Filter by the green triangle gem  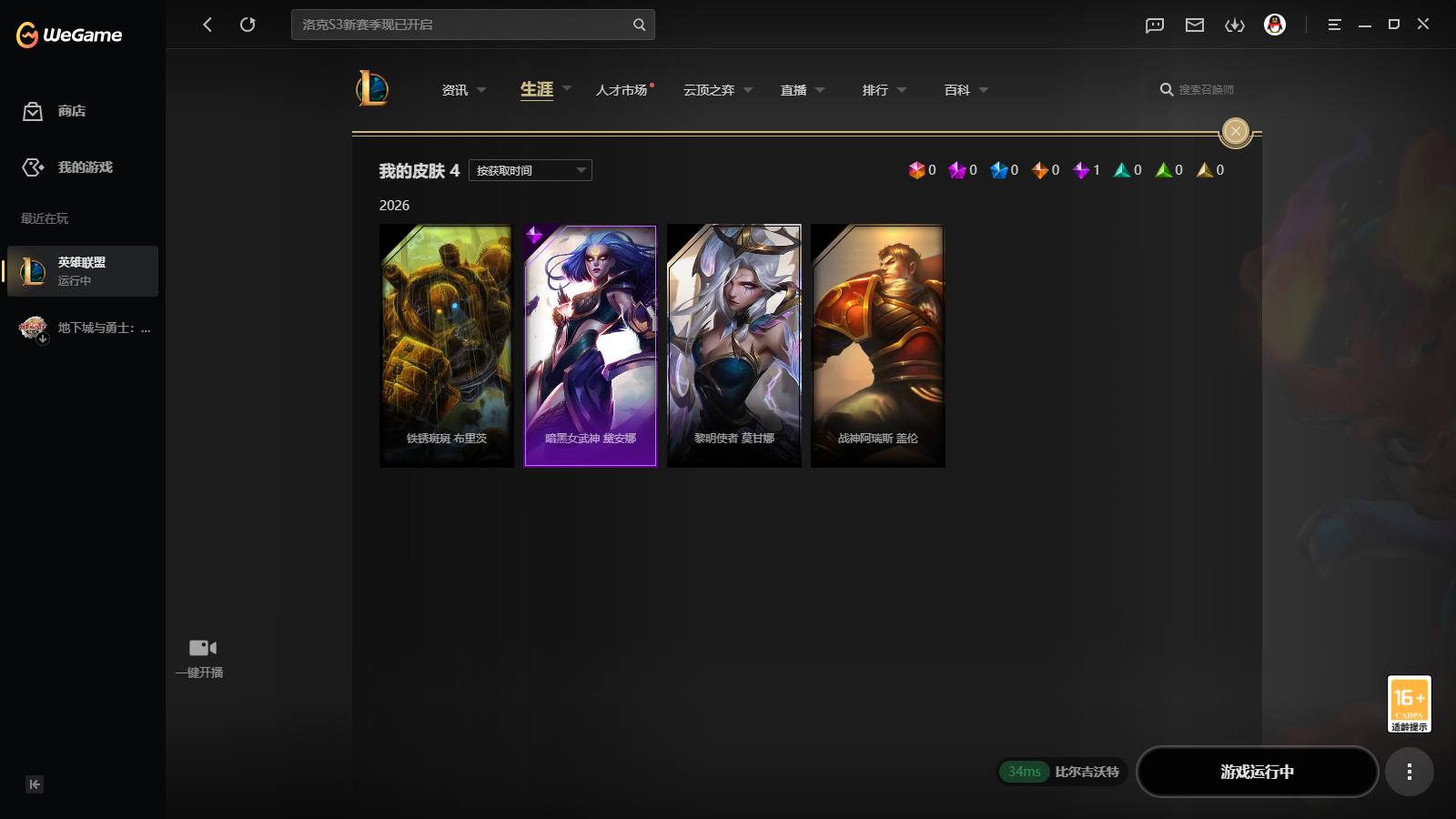click(1164, 170)
